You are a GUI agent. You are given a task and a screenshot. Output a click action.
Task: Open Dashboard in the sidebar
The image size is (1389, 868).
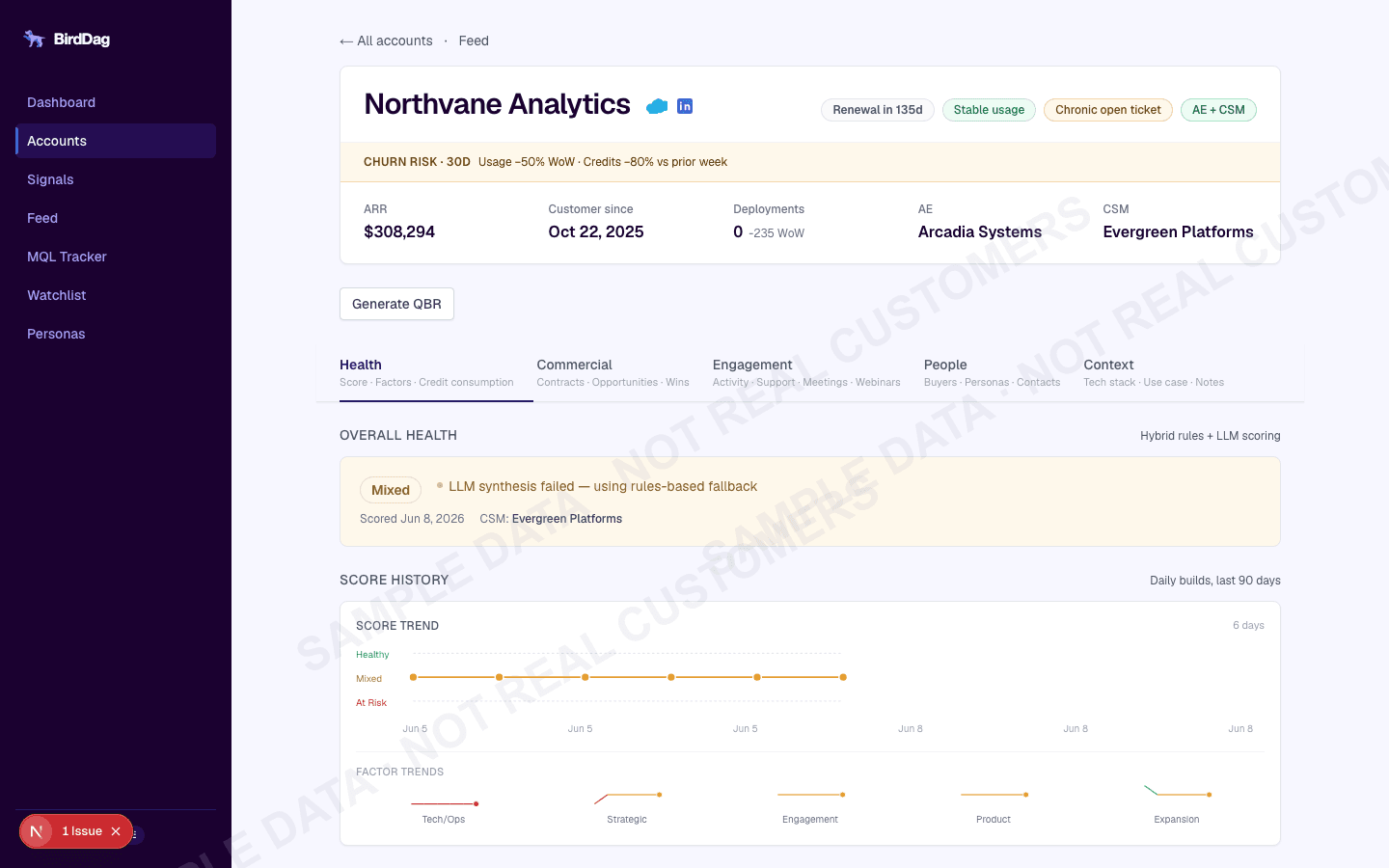click(116, 102)
